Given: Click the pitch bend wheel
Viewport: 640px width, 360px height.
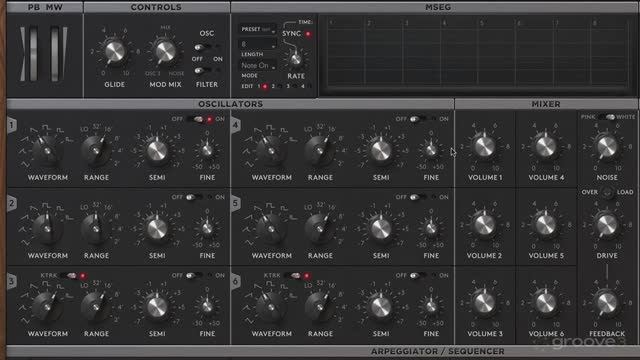Looking at the screenshot, I should (33, 53).
